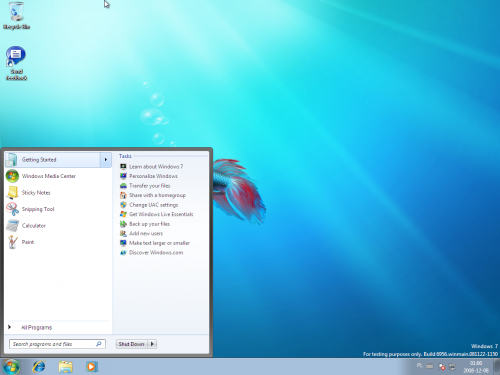Select Paint entry
The image size is (500, 375).
click(58, 242)
